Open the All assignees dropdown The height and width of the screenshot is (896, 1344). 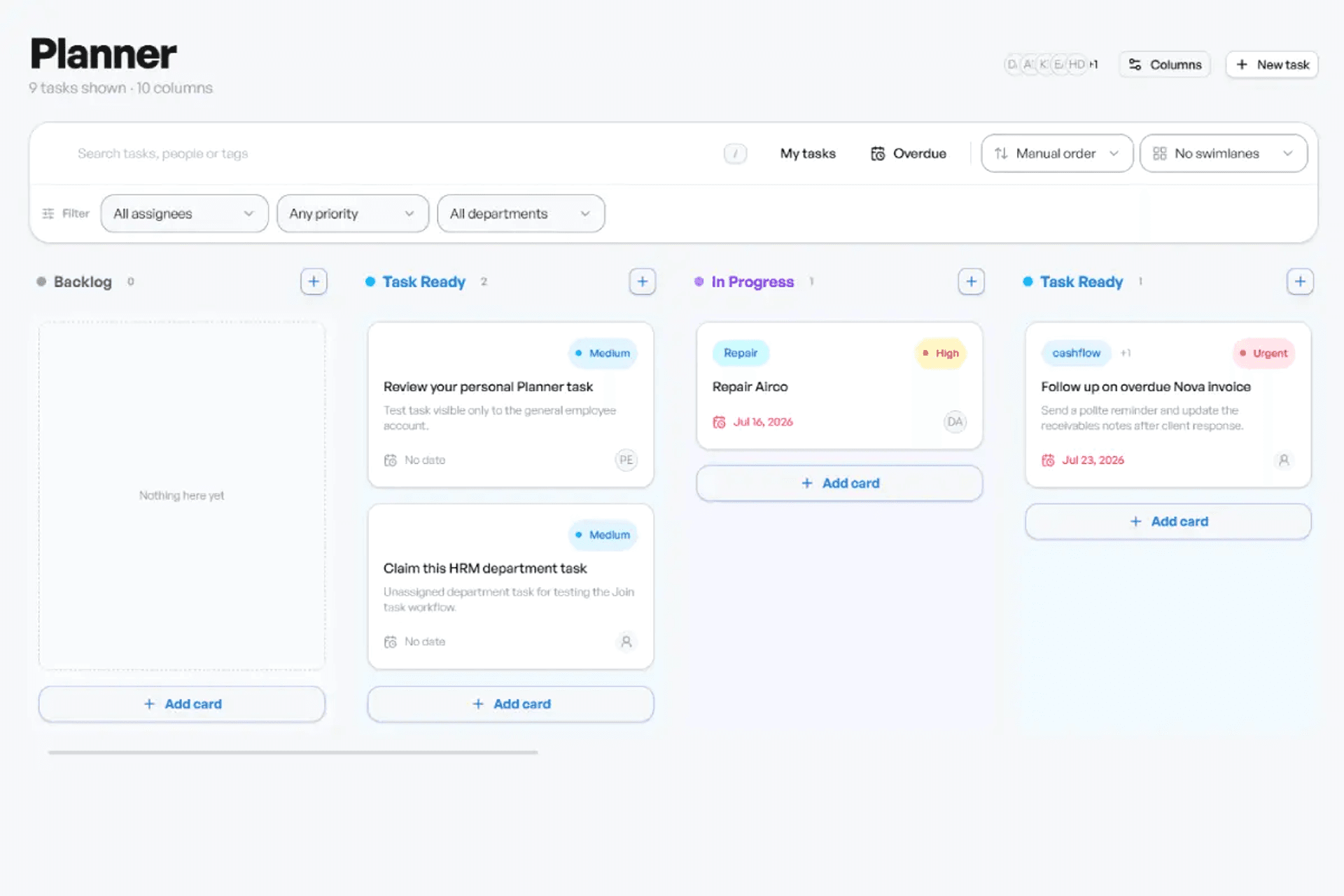[184, 213]
